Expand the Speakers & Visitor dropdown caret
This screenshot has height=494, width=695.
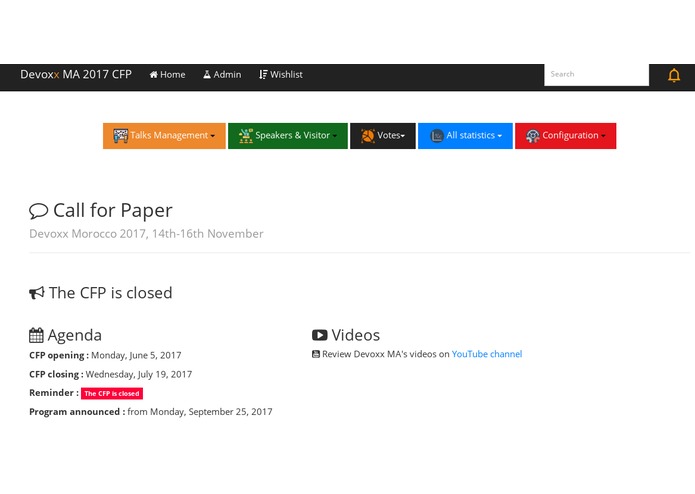335,136
